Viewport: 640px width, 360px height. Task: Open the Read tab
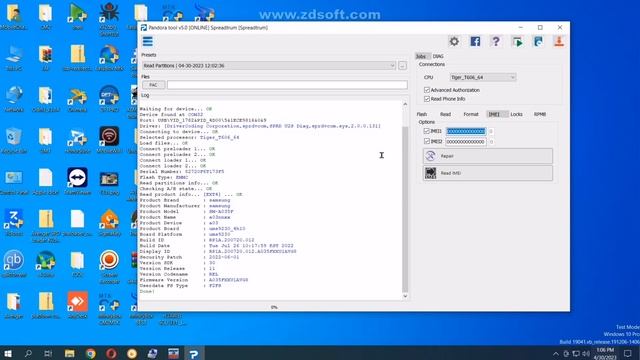[445, 114]
